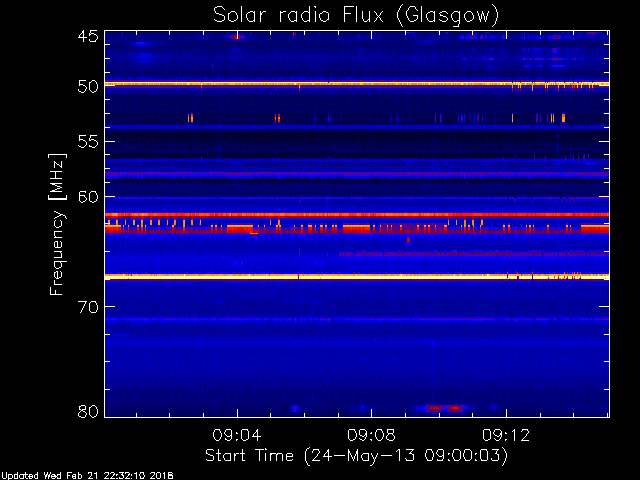Click the frequency tick label 55

coord(88,142)
